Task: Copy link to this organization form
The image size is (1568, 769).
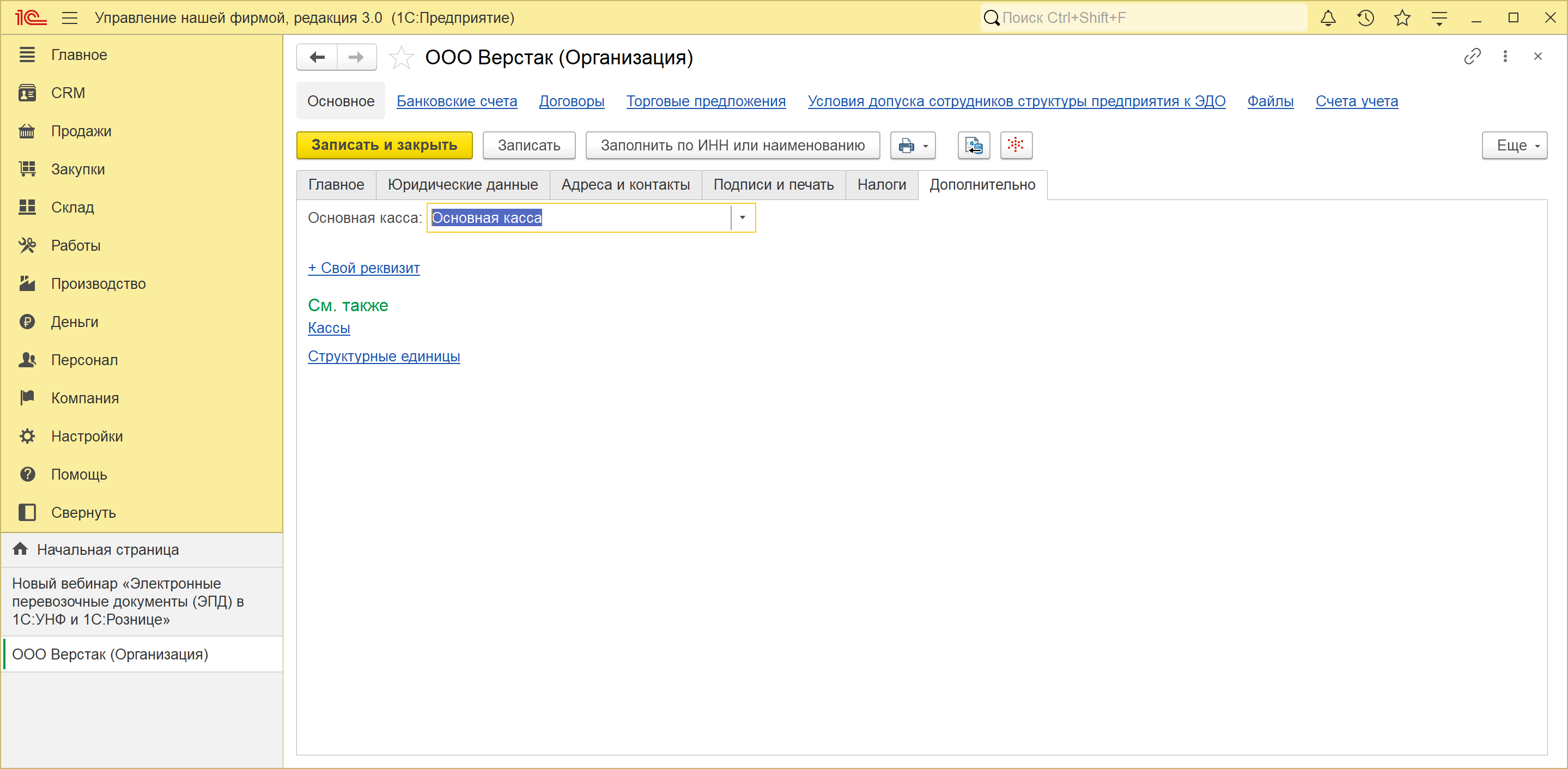Action: 1472,57
